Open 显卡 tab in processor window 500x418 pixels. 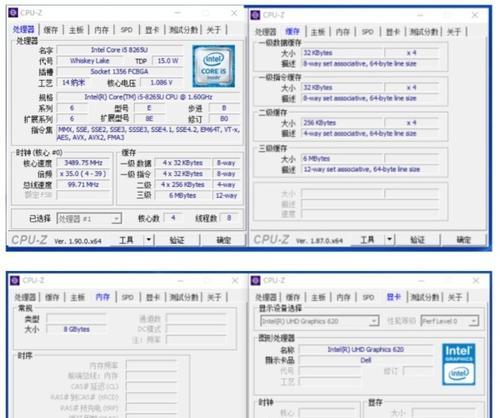click(x=152, y=30)
